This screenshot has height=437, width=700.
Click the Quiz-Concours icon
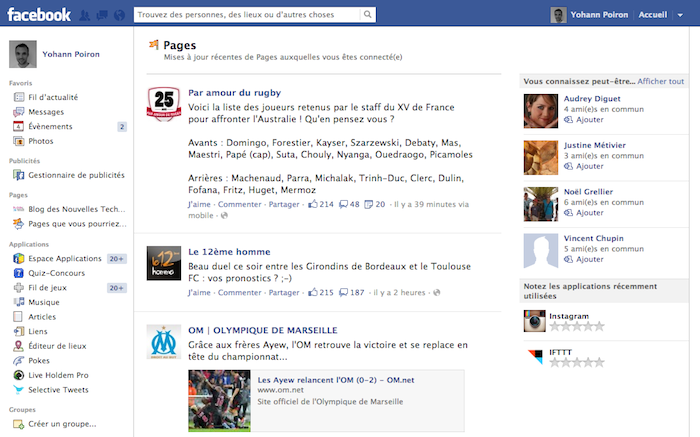[x=19, y=273]
